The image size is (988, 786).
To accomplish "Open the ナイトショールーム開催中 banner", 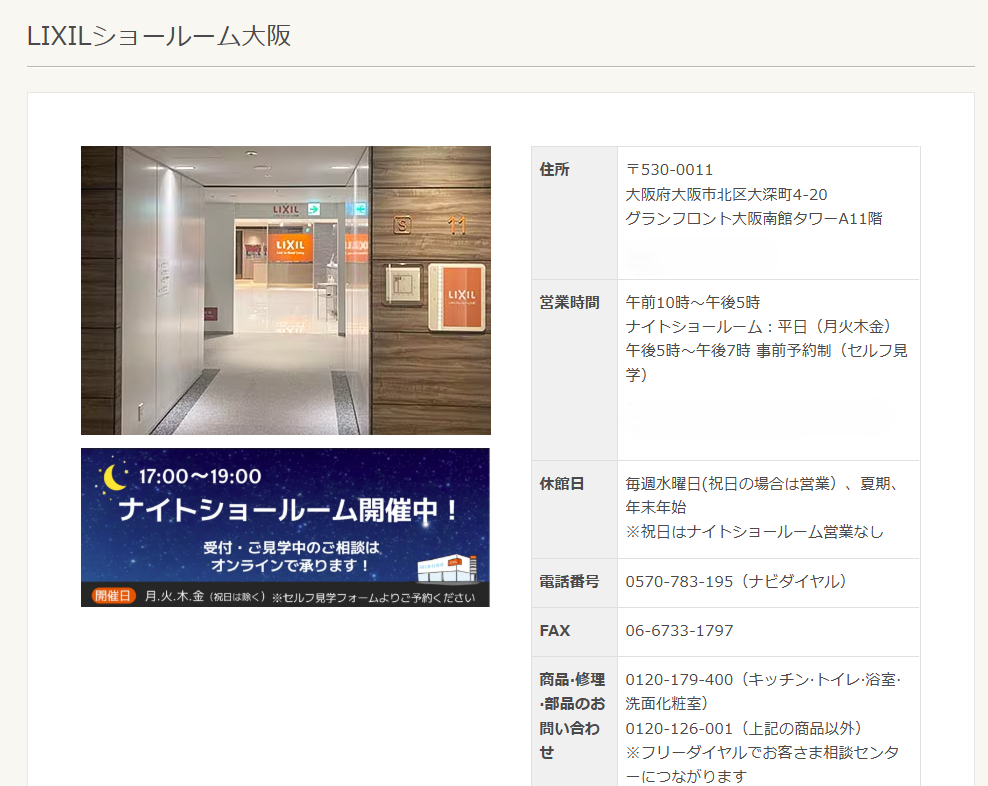I will (x=285, y=528).
